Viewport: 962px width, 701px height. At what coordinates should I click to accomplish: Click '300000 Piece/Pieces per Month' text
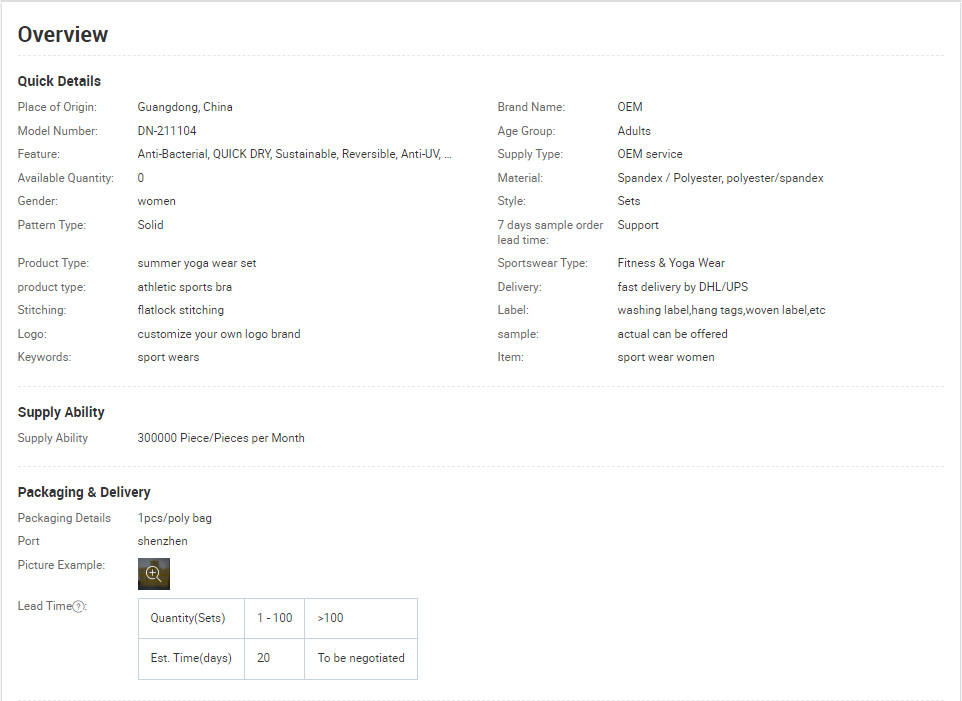click(221, 438)
